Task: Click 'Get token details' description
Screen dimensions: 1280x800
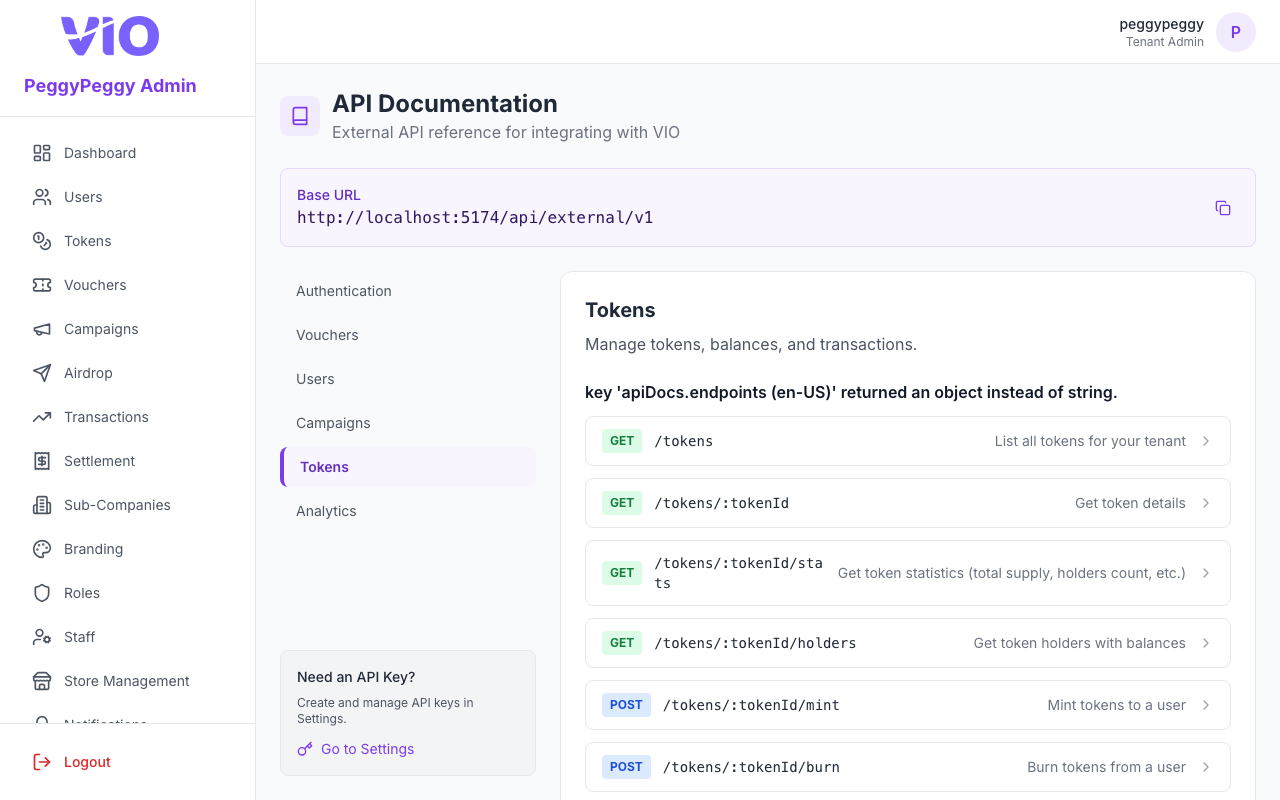Action: tap(1130, 503)
